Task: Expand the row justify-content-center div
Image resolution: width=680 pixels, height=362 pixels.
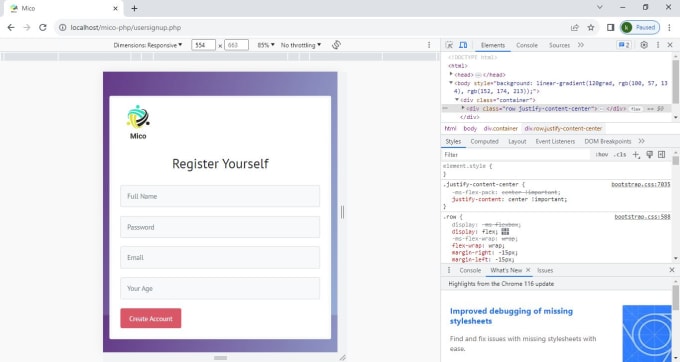Action: point(463,108)
